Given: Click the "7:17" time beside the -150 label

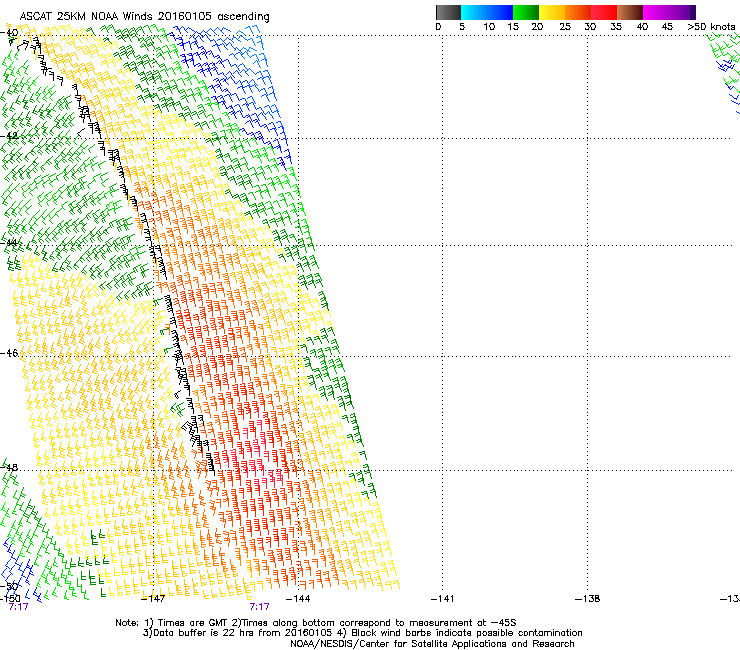Looking at the screenshot, I should (18, 607).
